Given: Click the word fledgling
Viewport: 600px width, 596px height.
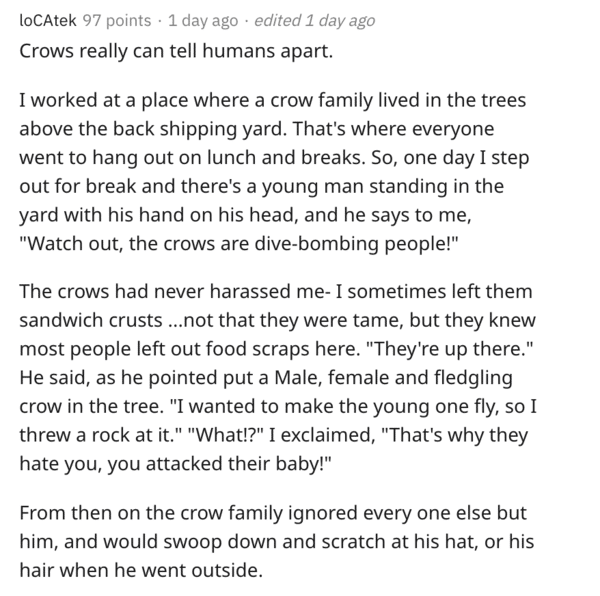Looking at the screenshot, I should 473,378.
